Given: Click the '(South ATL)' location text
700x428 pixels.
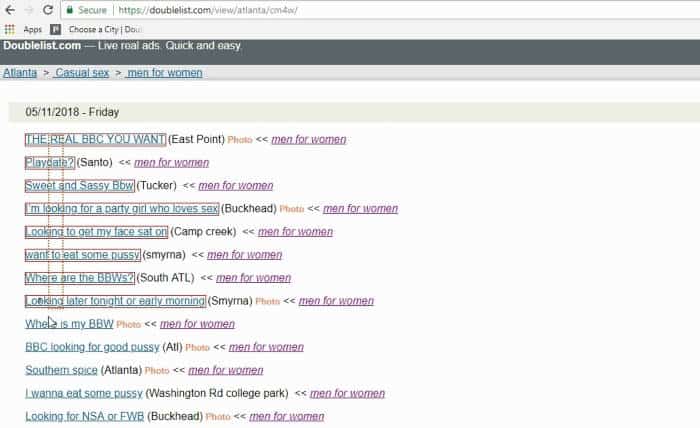Looking at the screenshot, I should pyautogui.click(x=165, y=278).
